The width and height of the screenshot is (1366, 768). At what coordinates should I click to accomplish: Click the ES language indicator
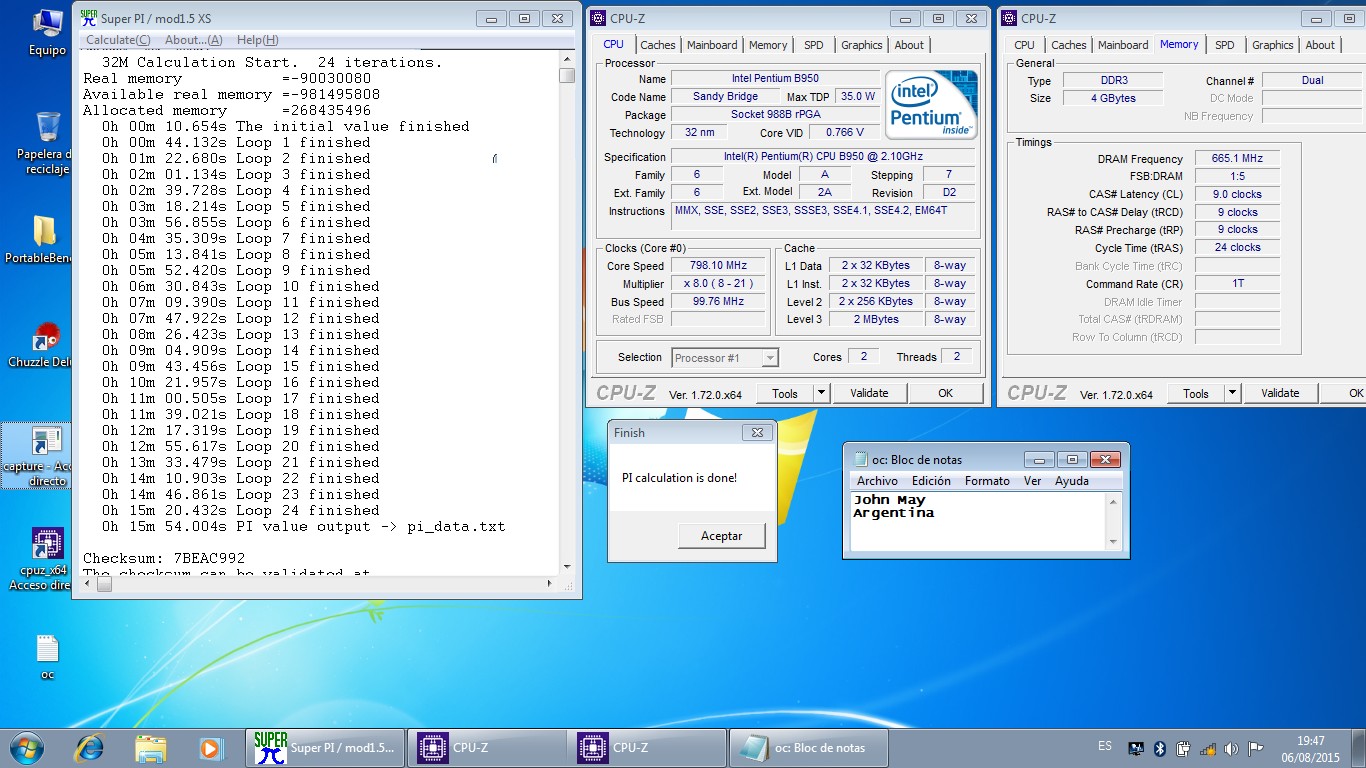coord(1105,746)
